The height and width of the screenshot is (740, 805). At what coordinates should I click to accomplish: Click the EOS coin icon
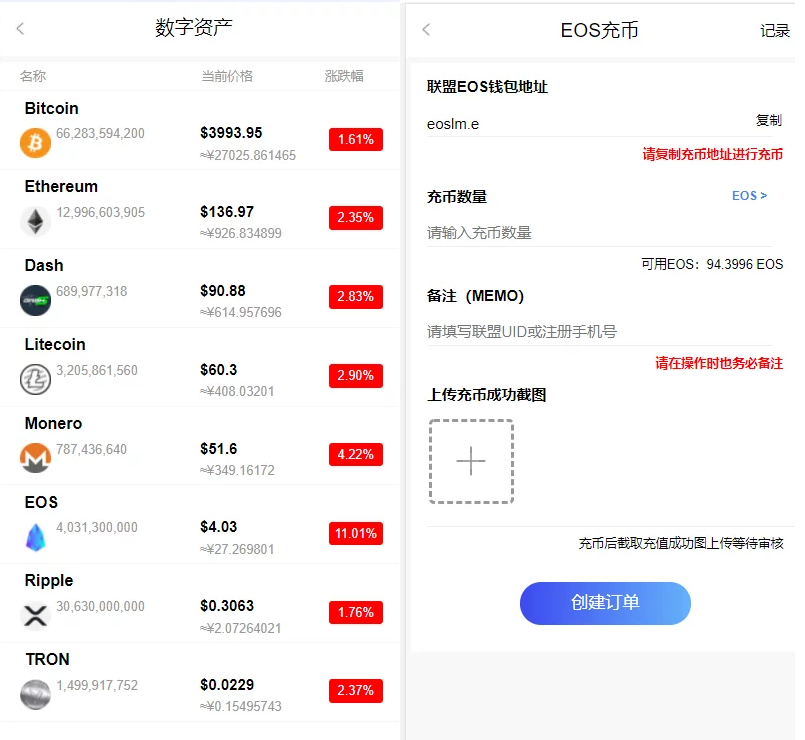35,537
